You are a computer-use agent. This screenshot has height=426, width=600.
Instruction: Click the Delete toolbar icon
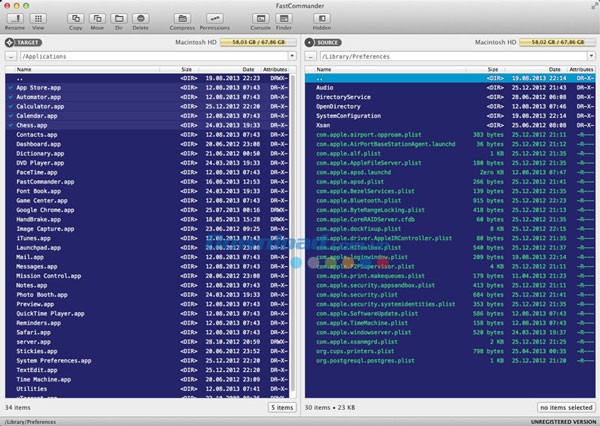pos(140,18)
